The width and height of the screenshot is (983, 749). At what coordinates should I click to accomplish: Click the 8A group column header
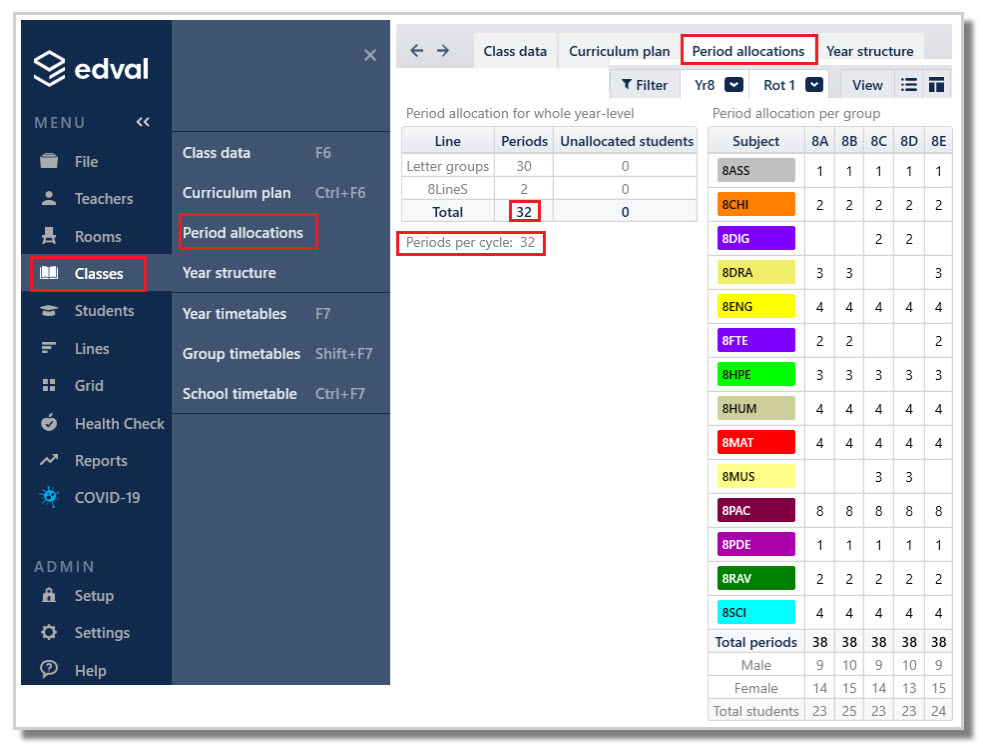(x=819, y=141)
